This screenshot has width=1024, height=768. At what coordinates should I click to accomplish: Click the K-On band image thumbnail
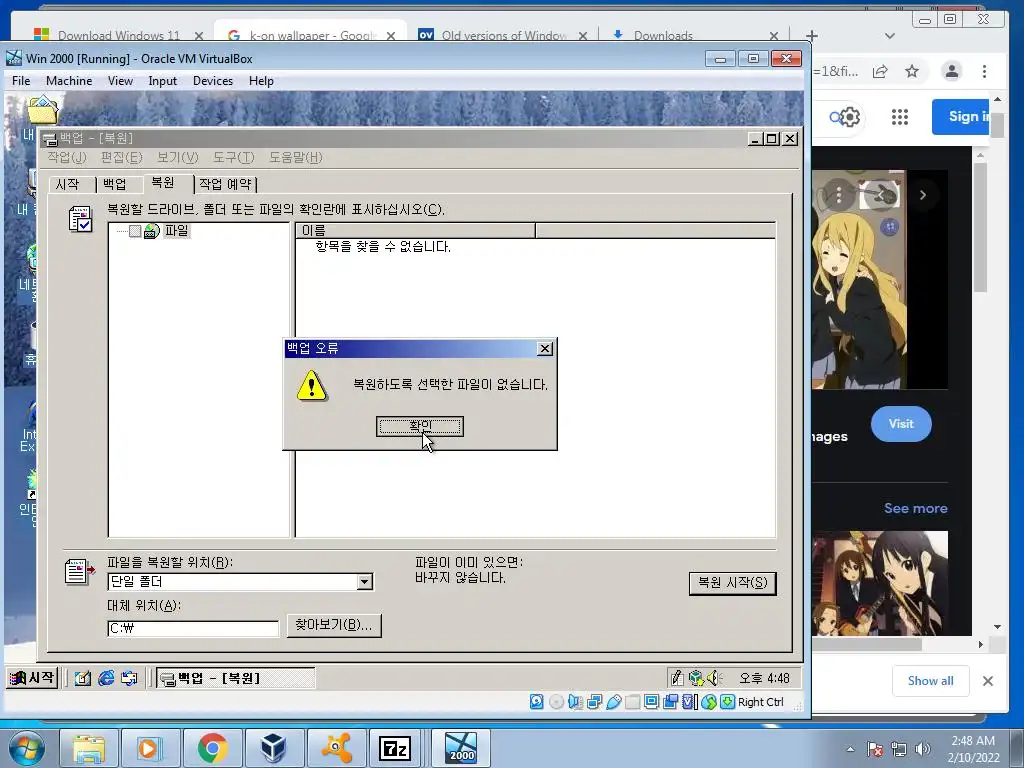(x=880, y=583)
